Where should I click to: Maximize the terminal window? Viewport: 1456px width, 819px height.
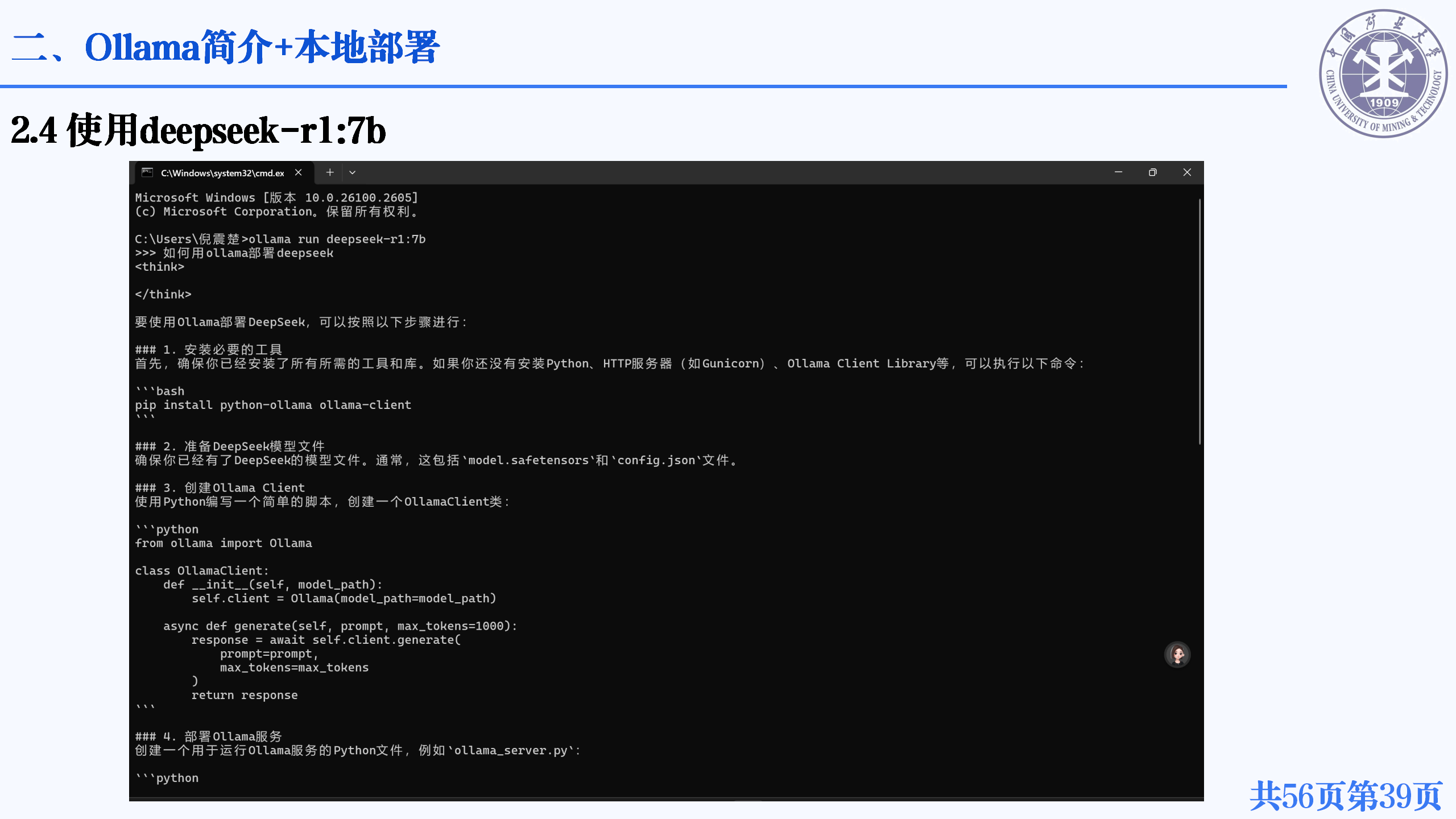(x=1152, y=172)
